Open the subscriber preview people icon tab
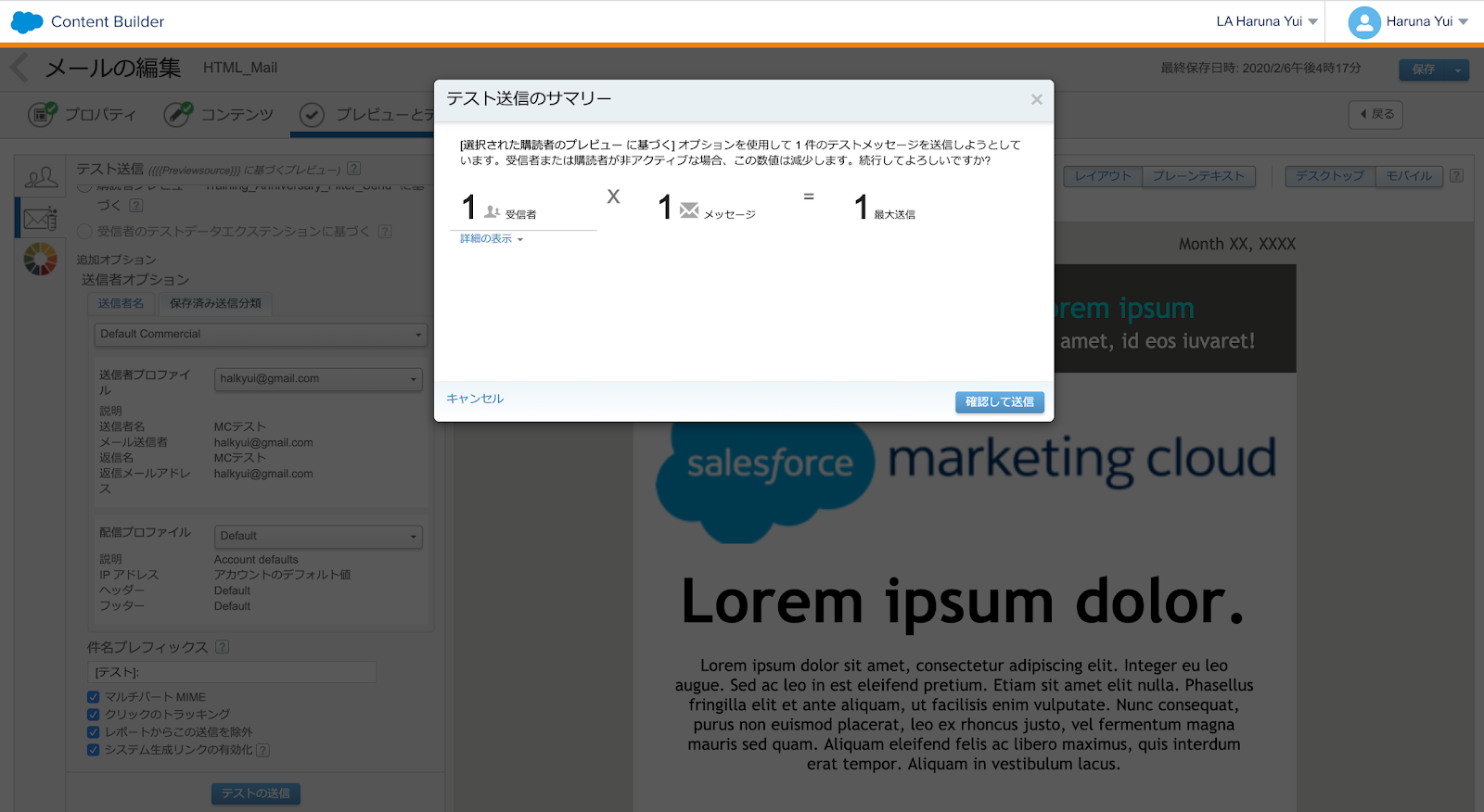 pyautogui.click(x=41, y=177)
